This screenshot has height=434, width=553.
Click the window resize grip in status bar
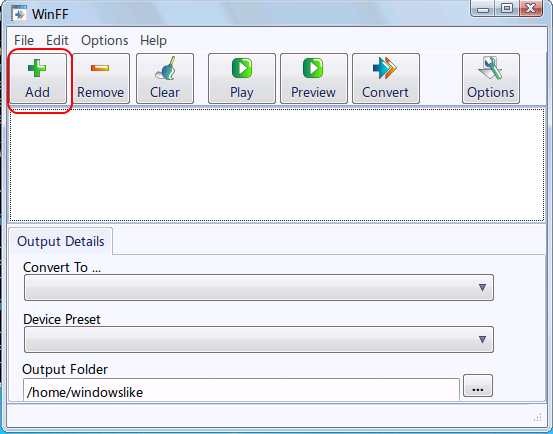(538, 418)
